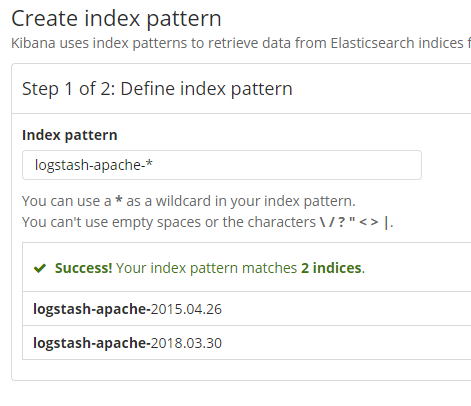The height and width of the screenshot is (406, 471).
Task: Select the logstash-apache-2018.03.30 index row
Action: point(247,343)
